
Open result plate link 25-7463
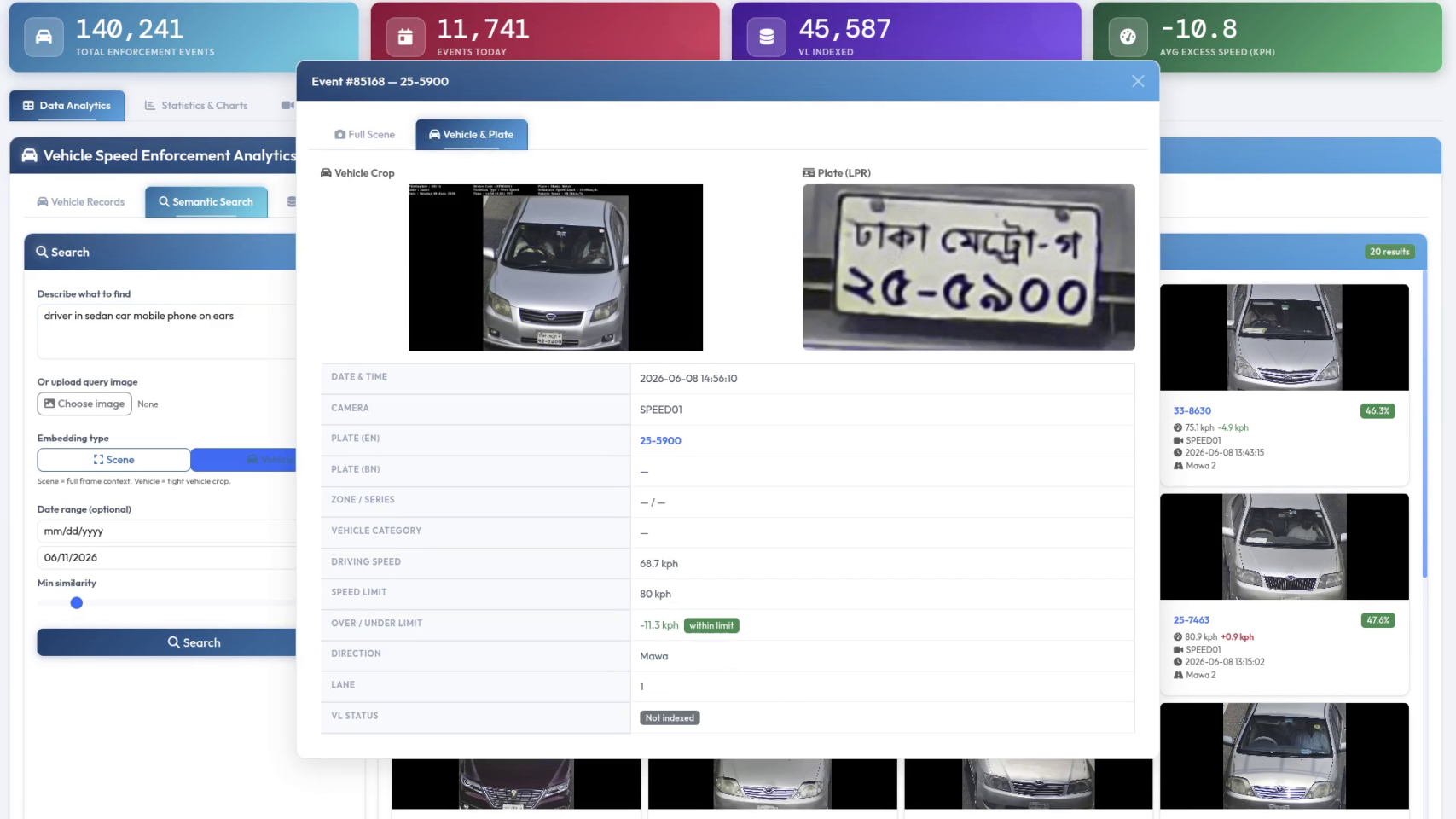tap(1191, 620)
